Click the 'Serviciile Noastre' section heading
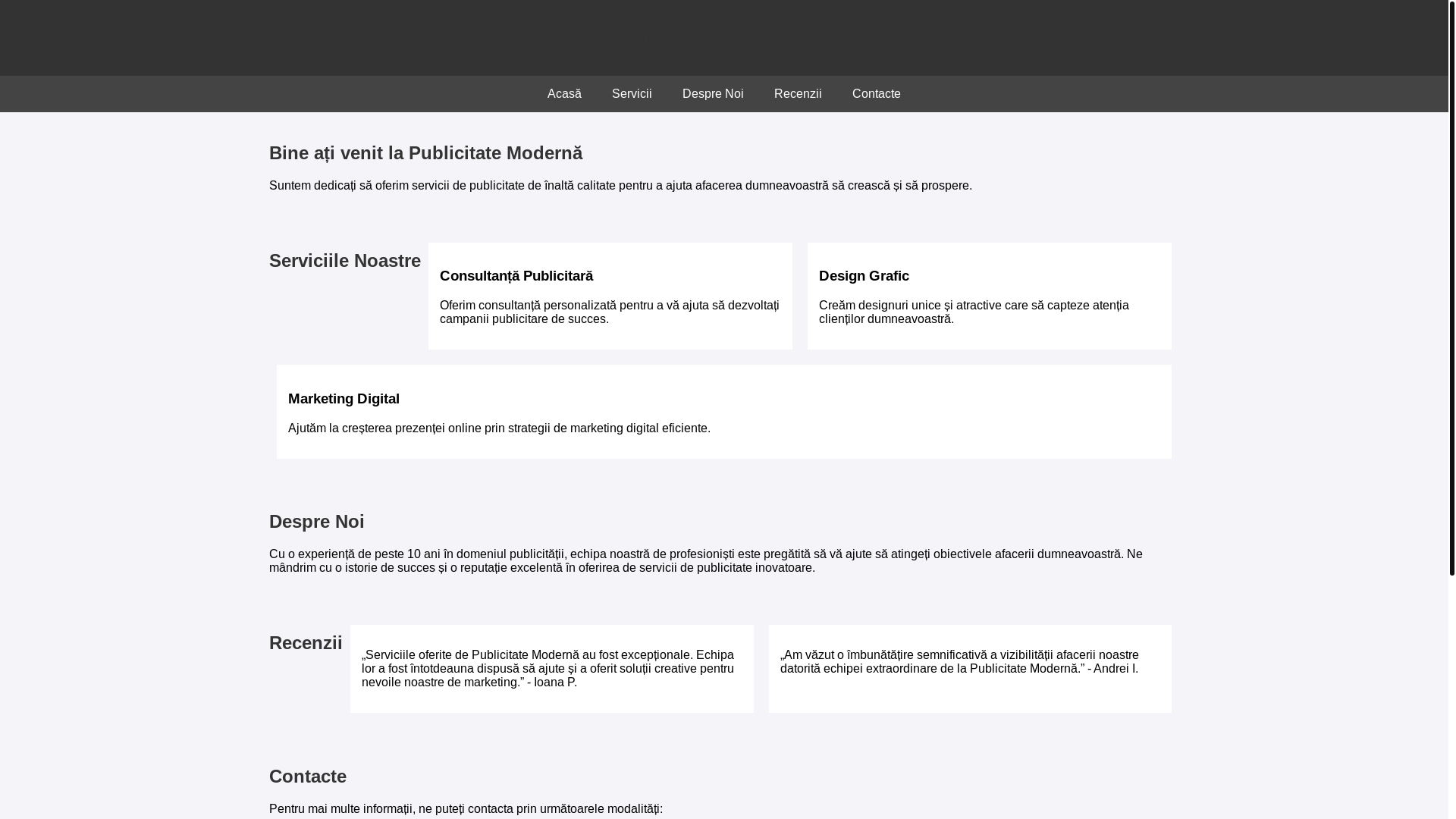 point(345,261)
